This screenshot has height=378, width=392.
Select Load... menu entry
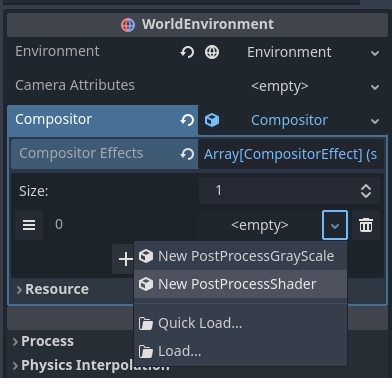[x=240, y=351]
